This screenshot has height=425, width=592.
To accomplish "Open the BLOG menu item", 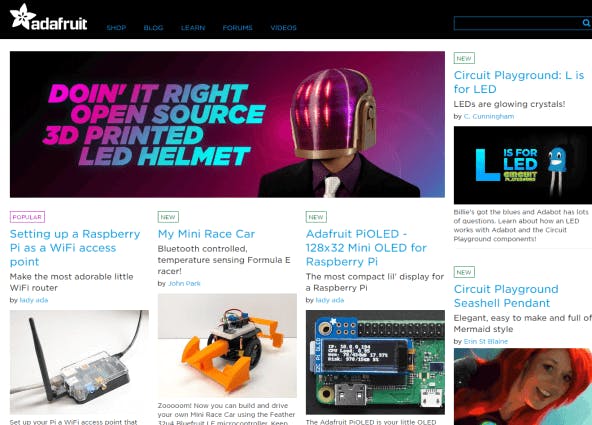I will click(x=153, y=28).
